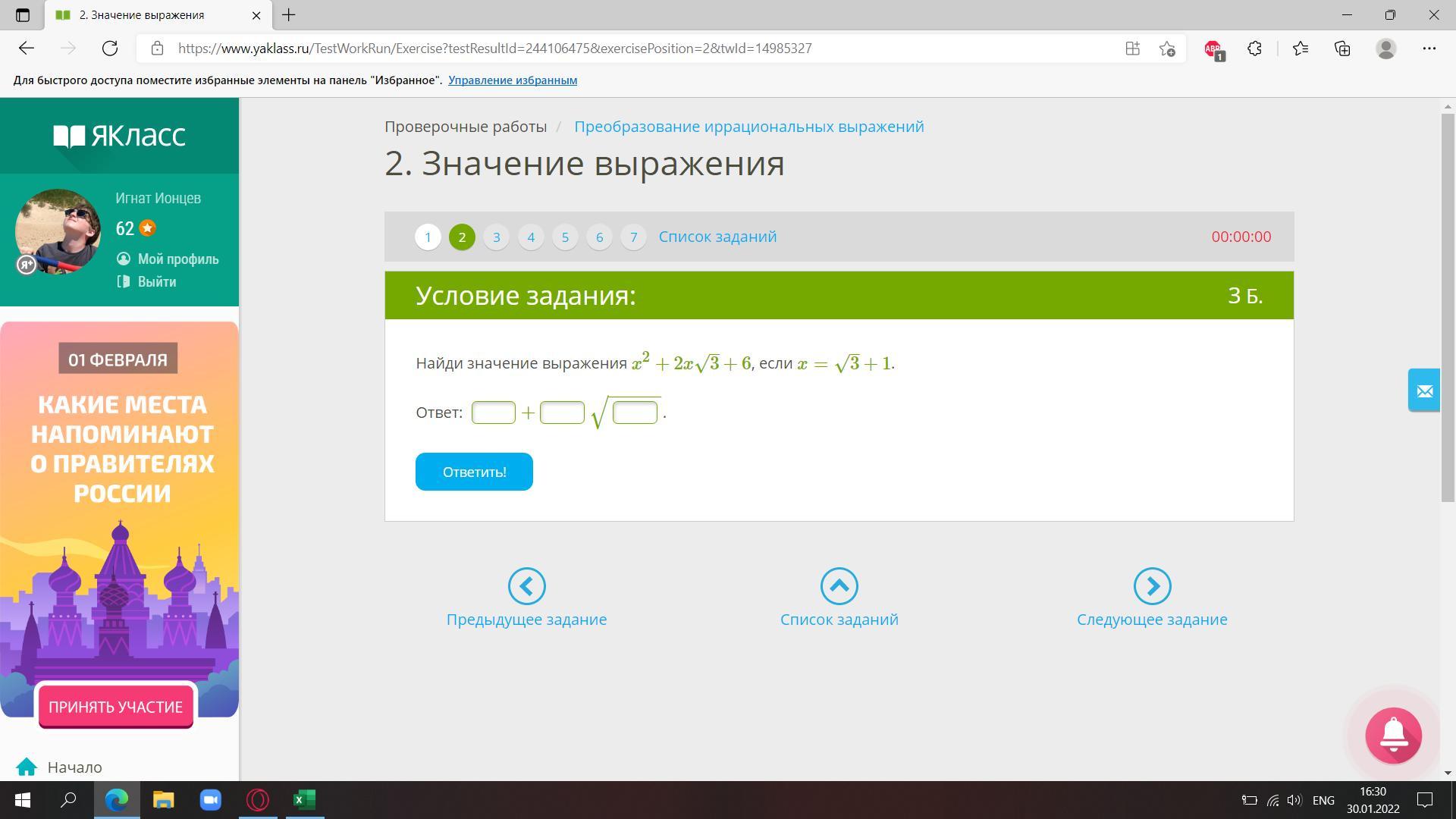This screenshot has width=1456, height=819.
Task: Click the pink notification bell icon
Action: pyautogui.click(x=1393, y=735)
